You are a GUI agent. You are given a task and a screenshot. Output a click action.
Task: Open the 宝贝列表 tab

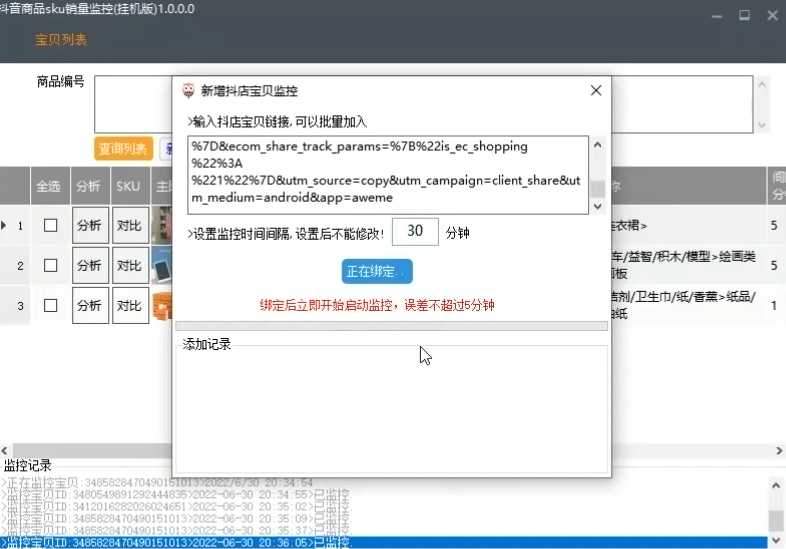click(61, 40)
